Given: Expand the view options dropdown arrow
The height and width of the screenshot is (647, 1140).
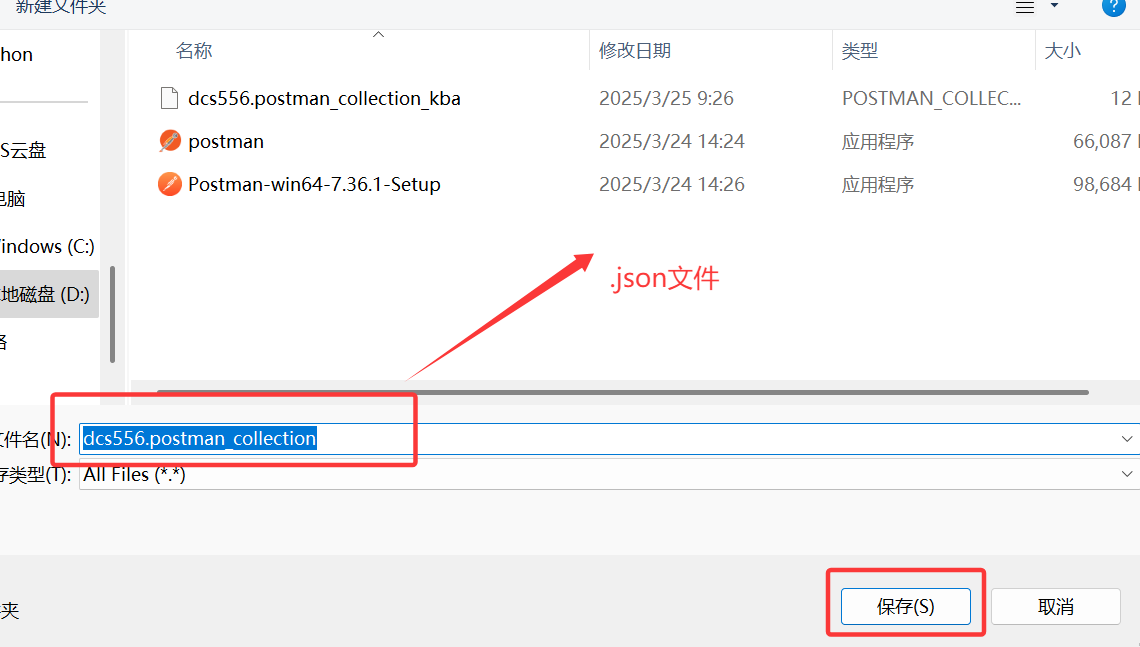Looking at the screenshot, I should (1054, 6).
